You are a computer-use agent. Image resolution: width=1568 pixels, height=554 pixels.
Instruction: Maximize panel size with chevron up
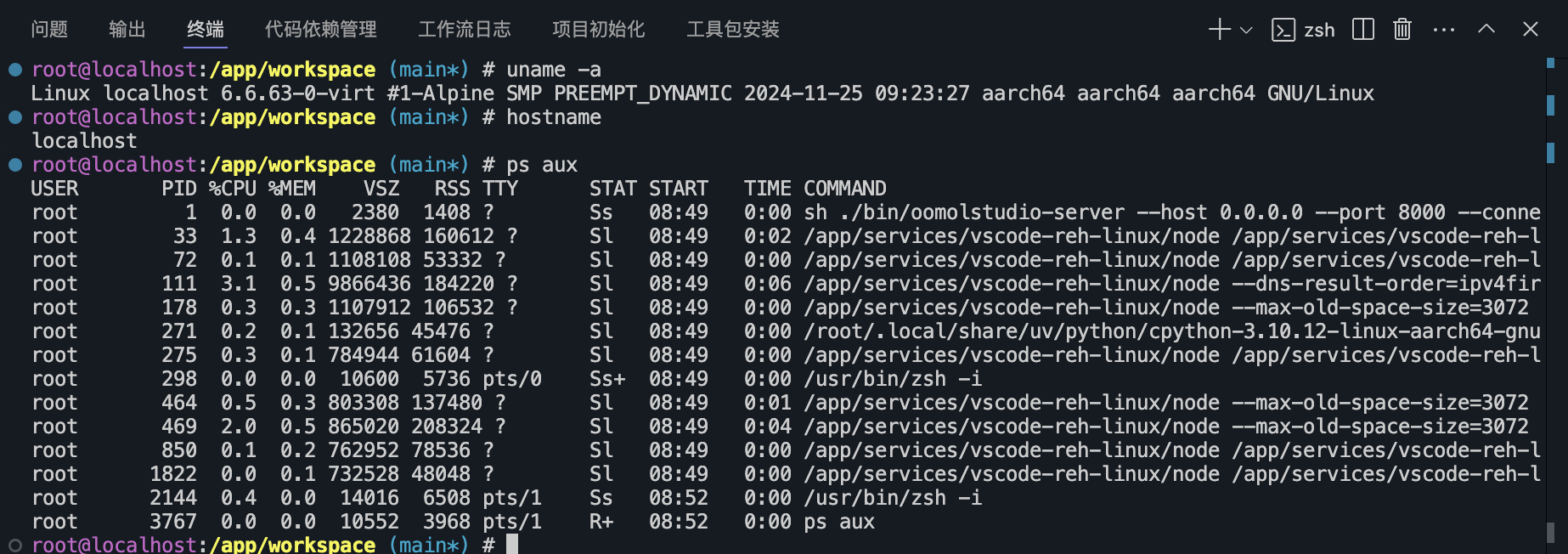point(1486,29)
